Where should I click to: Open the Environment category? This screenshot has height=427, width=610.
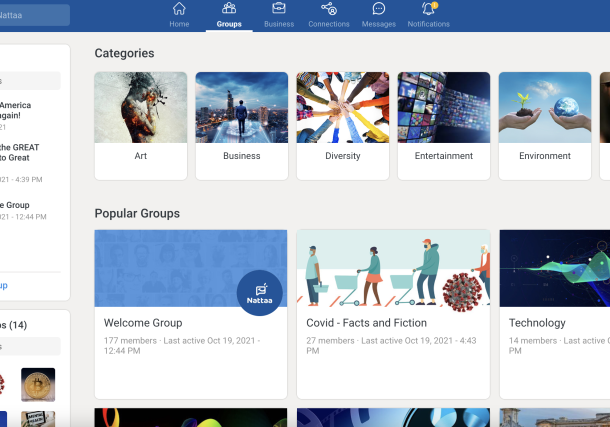pyautogui.click(x=545, y=125)
